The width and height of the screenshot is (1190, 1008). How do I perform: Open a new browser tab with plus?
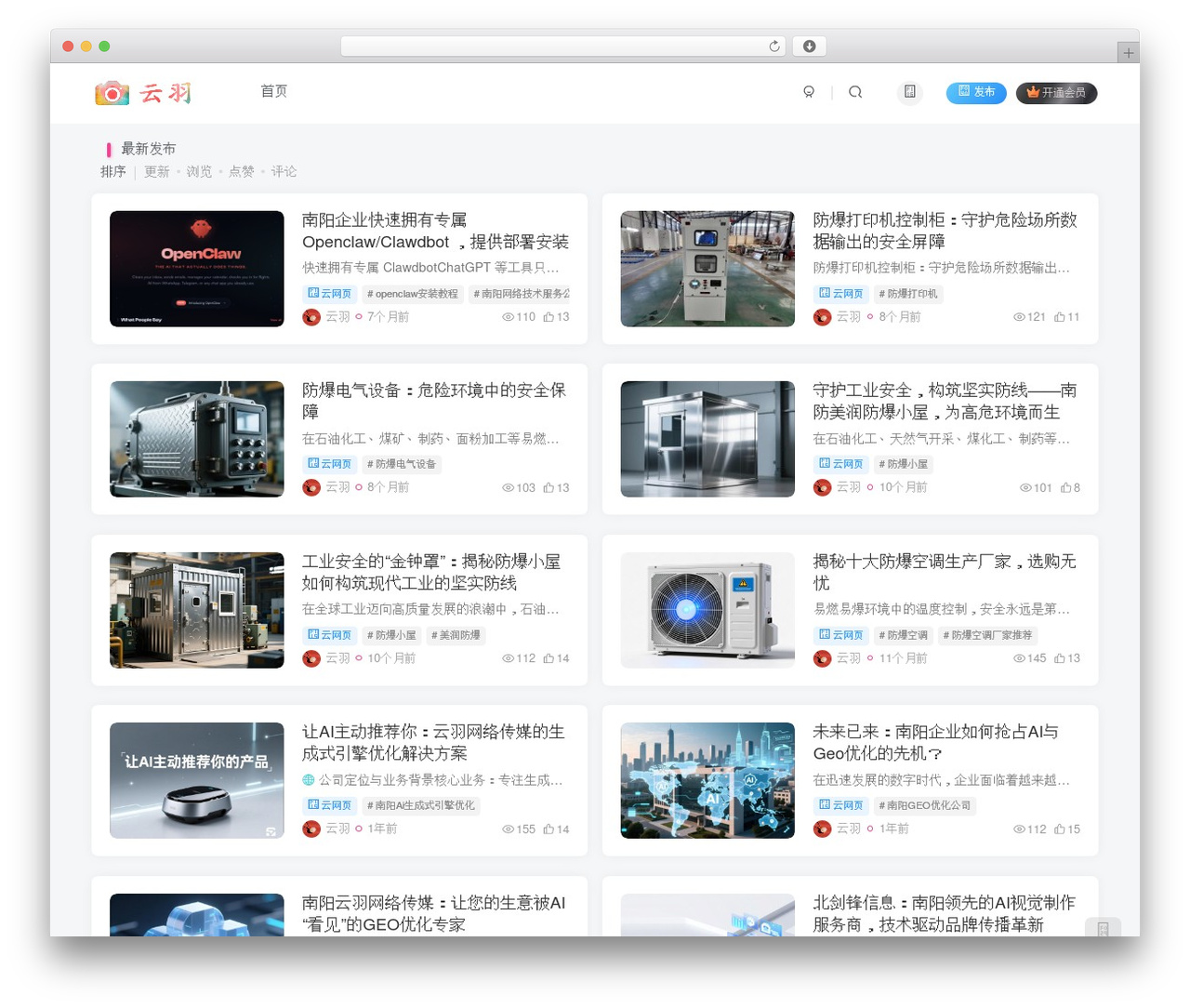pos(1128,53)
